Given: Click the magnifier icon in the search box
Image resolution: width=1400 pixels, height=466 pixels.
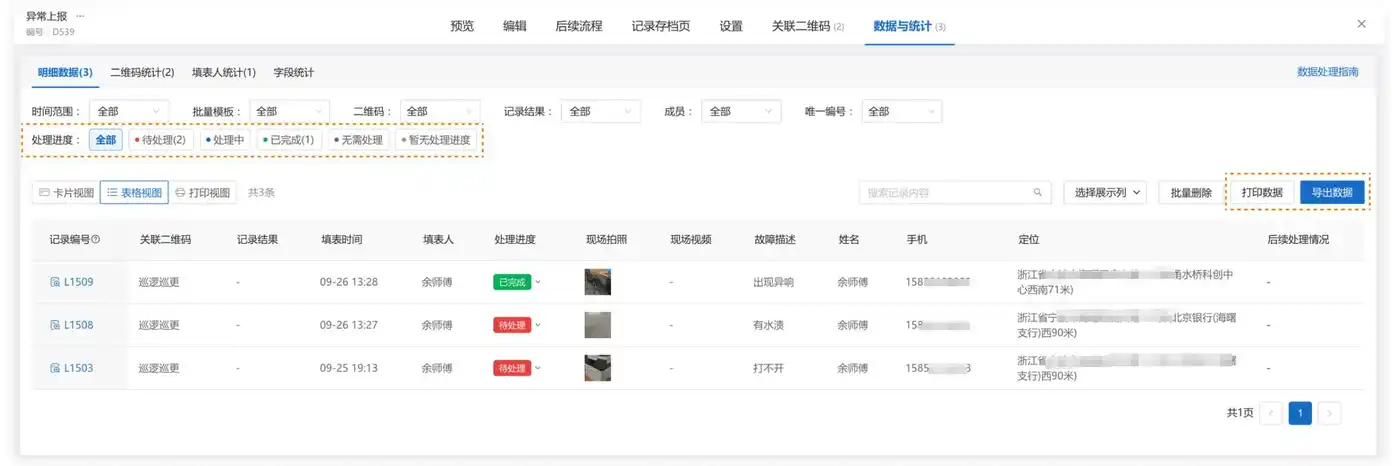Looking at the screenshot, I should click(1038, 193).
